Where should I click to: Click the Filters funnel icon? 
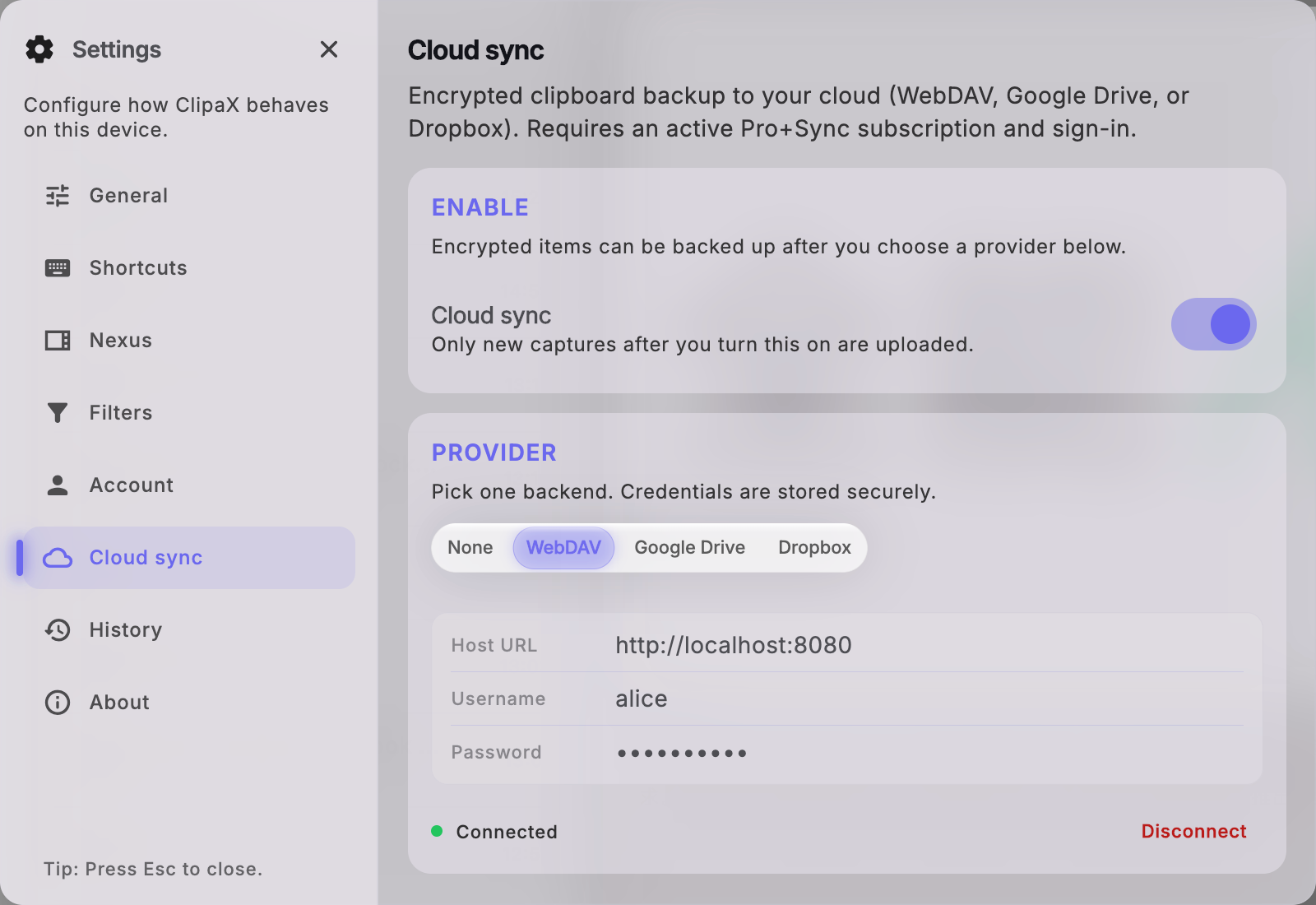[58, 413]
